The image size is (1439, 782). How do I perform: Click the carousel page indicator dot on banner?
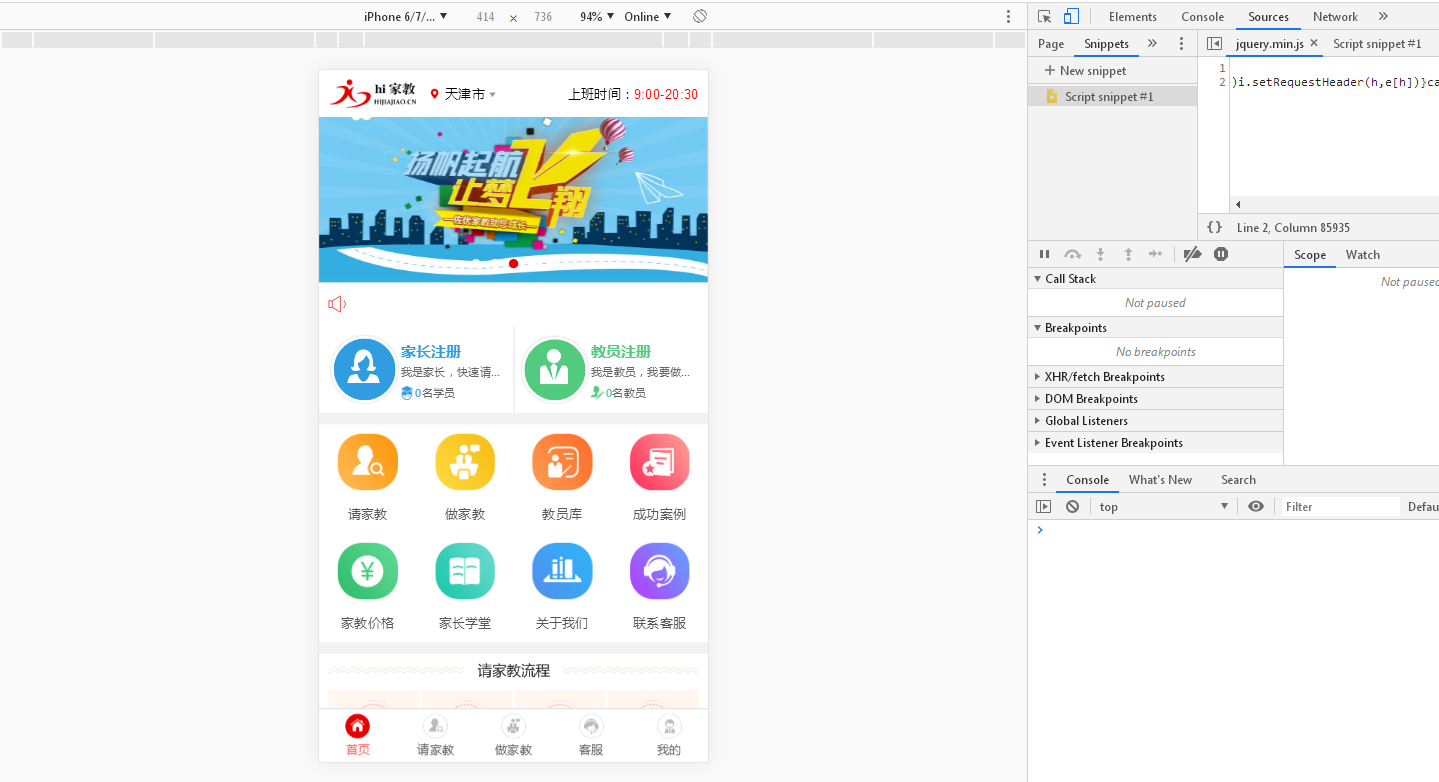click(x=513, y=263)
